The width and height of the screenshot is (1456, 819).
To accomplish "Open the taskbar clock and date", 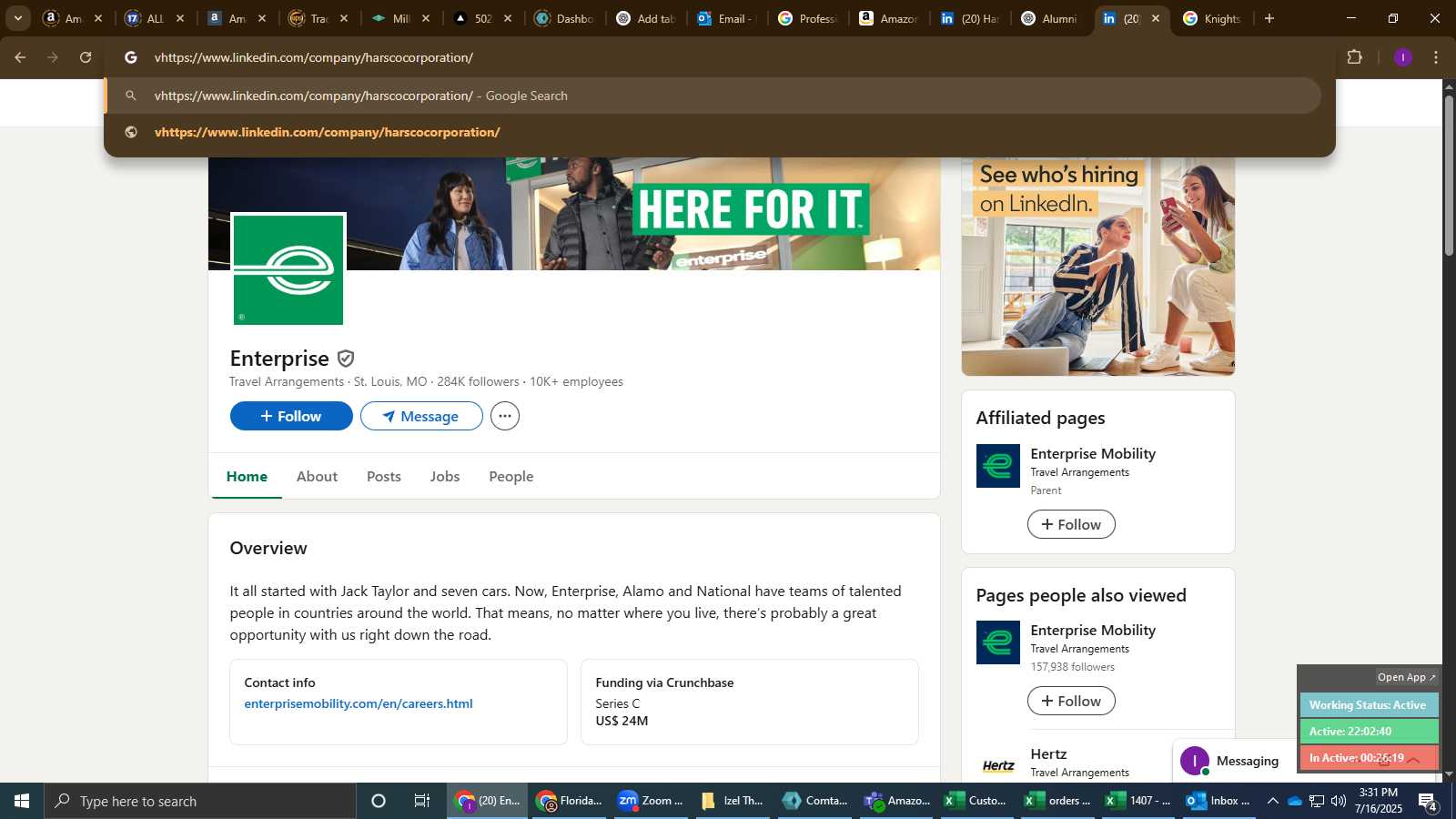I will click(1379, 801).
